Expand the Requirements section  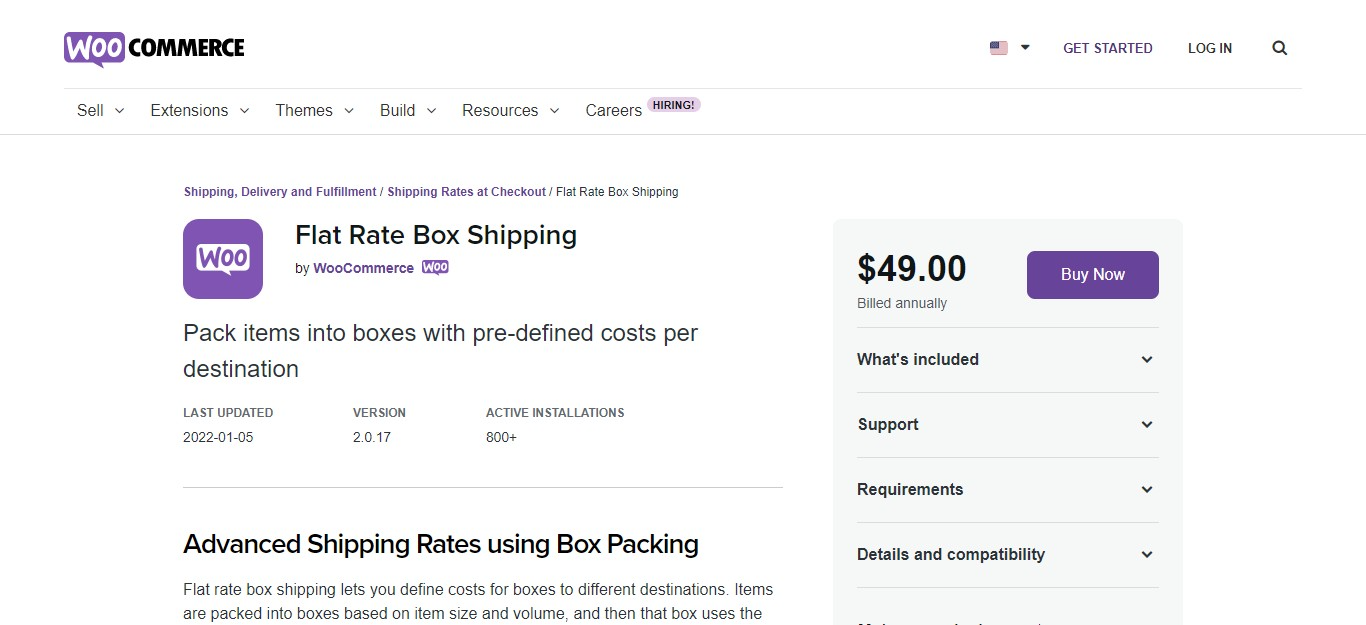point(1008,490)
